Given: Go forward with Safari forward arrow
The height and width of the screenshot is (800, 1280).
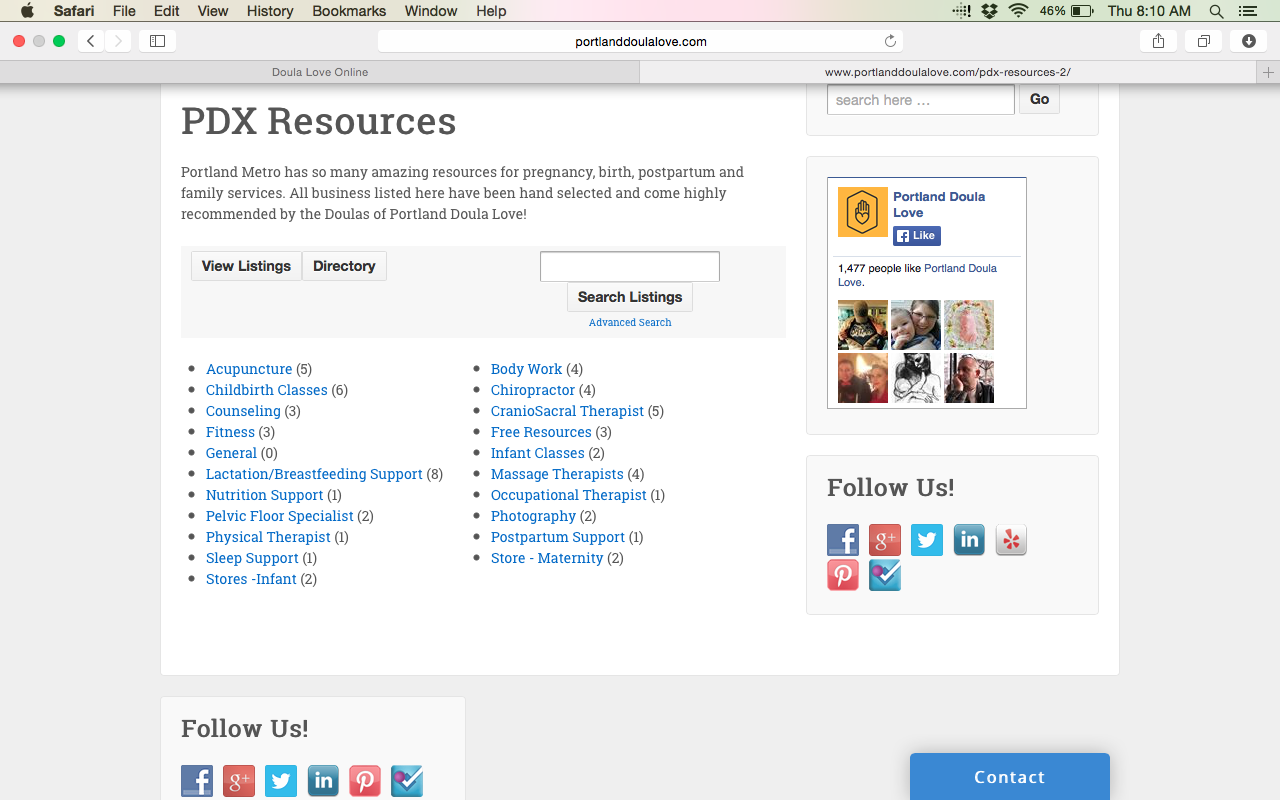Looking at the screenshot, I should [118, 41].
